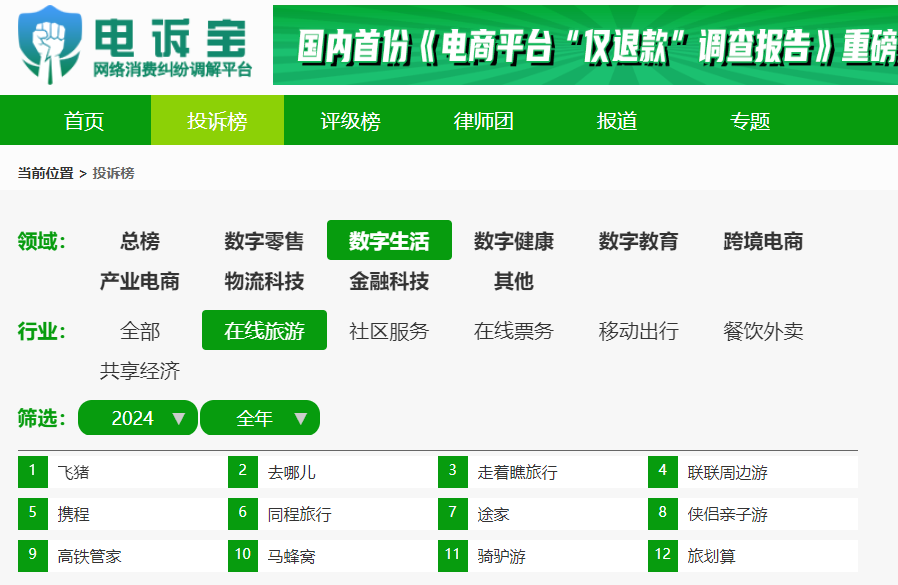The width and height of the screenshot is (898, 585).
Task: Click 当前位置 breadcrumb text
Action: pos(46,173)
